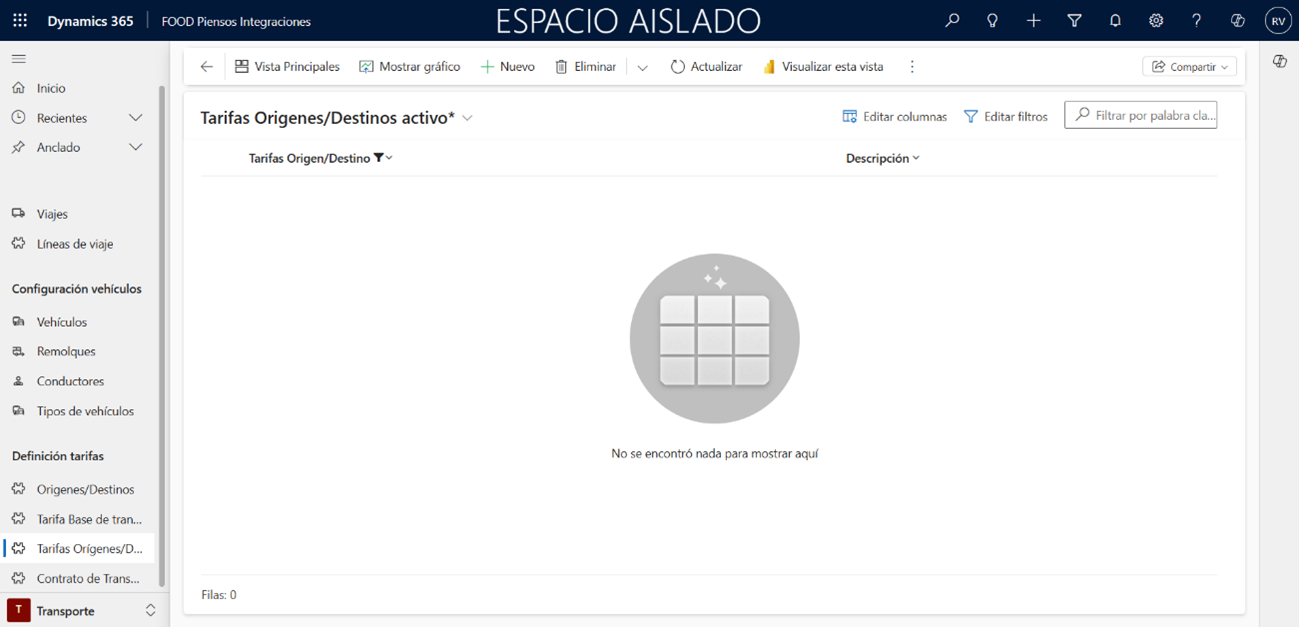The image size is (1299, 627).
Task: Open the advanced find funnel icon
Action: click(x=1074, y=21)
